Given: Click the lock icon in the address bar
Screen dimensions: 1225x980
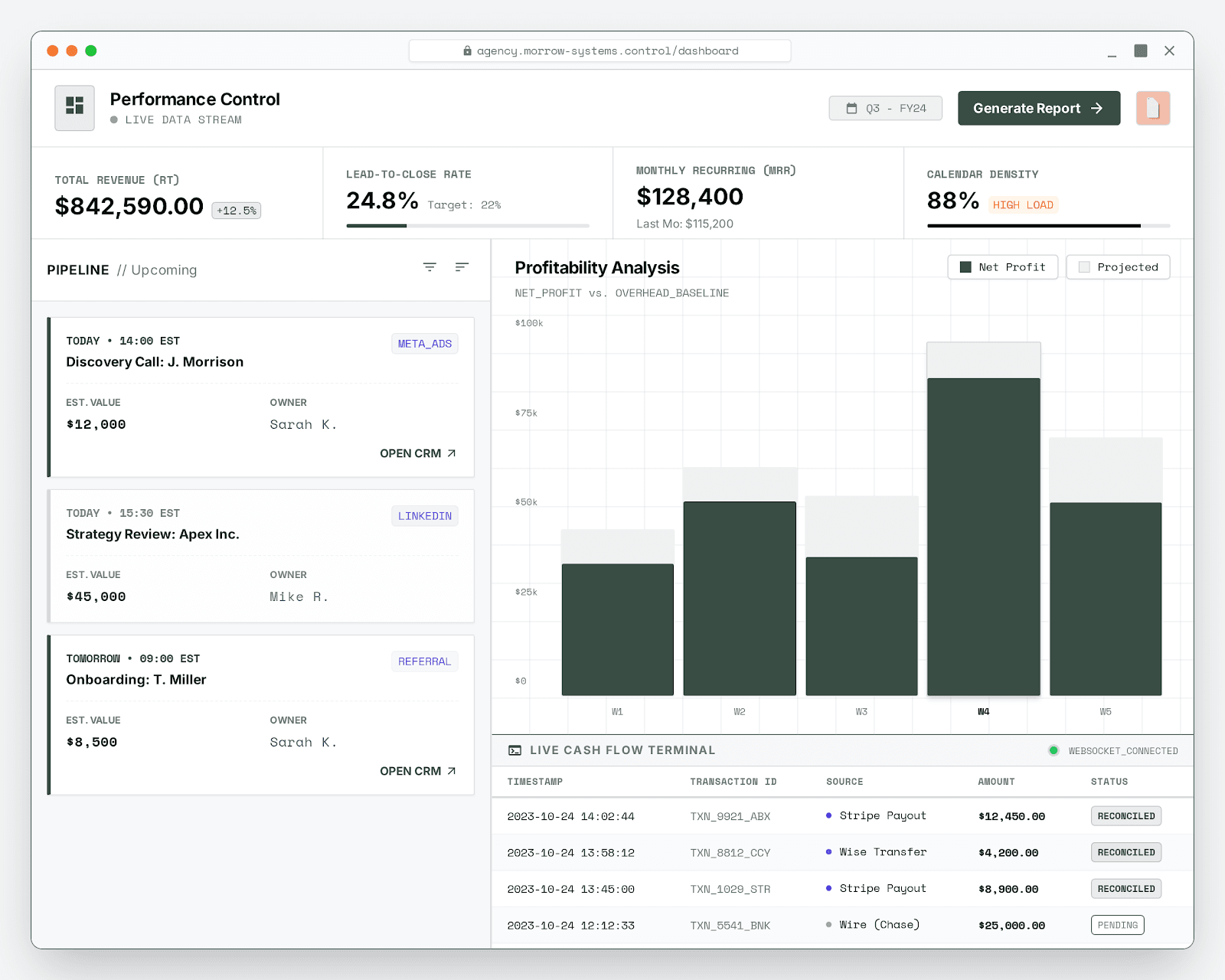Looking at the screenshot, I should (x=466, y=50).
